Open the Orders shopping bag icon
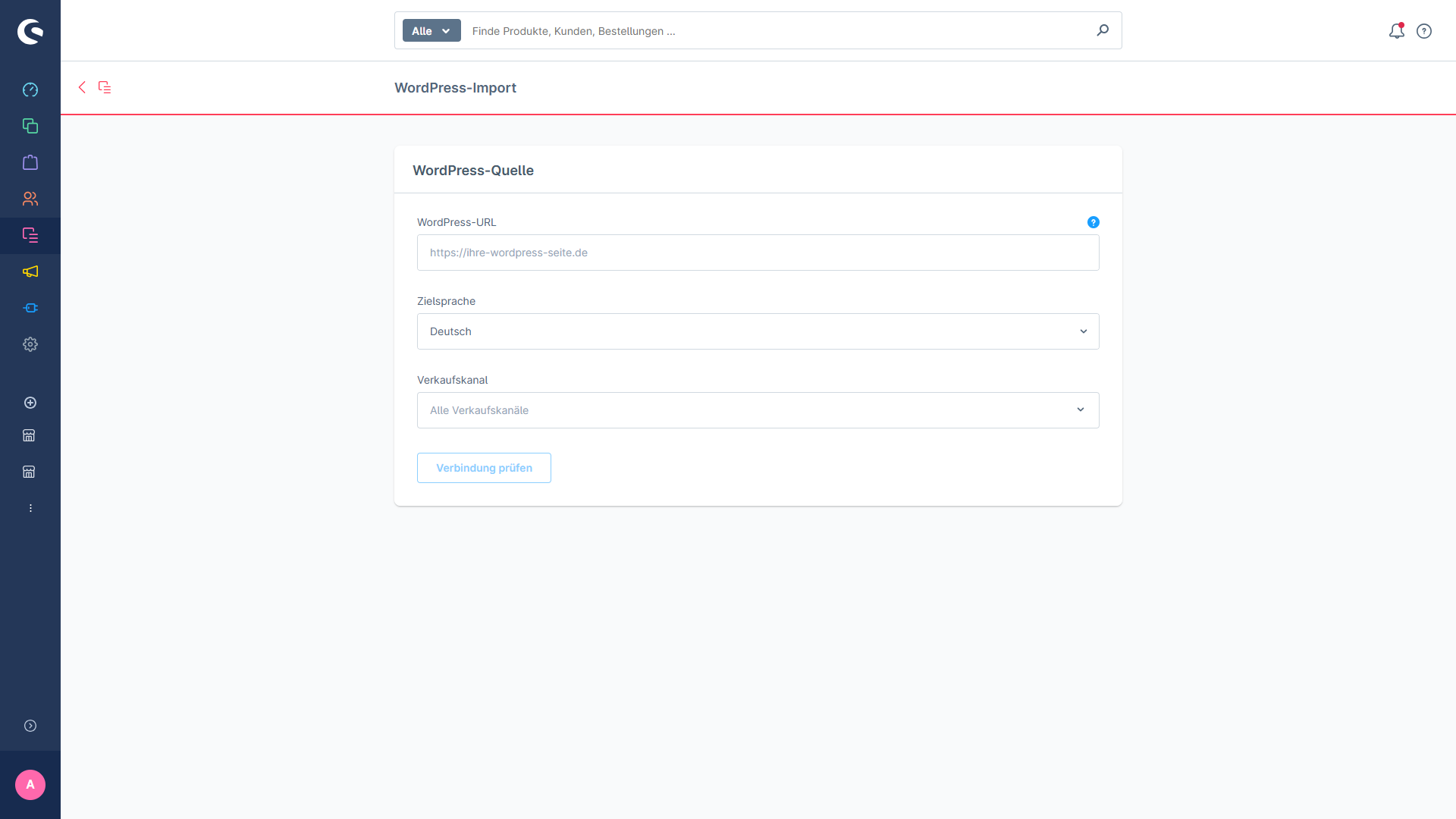 click(x=30, y=162)
